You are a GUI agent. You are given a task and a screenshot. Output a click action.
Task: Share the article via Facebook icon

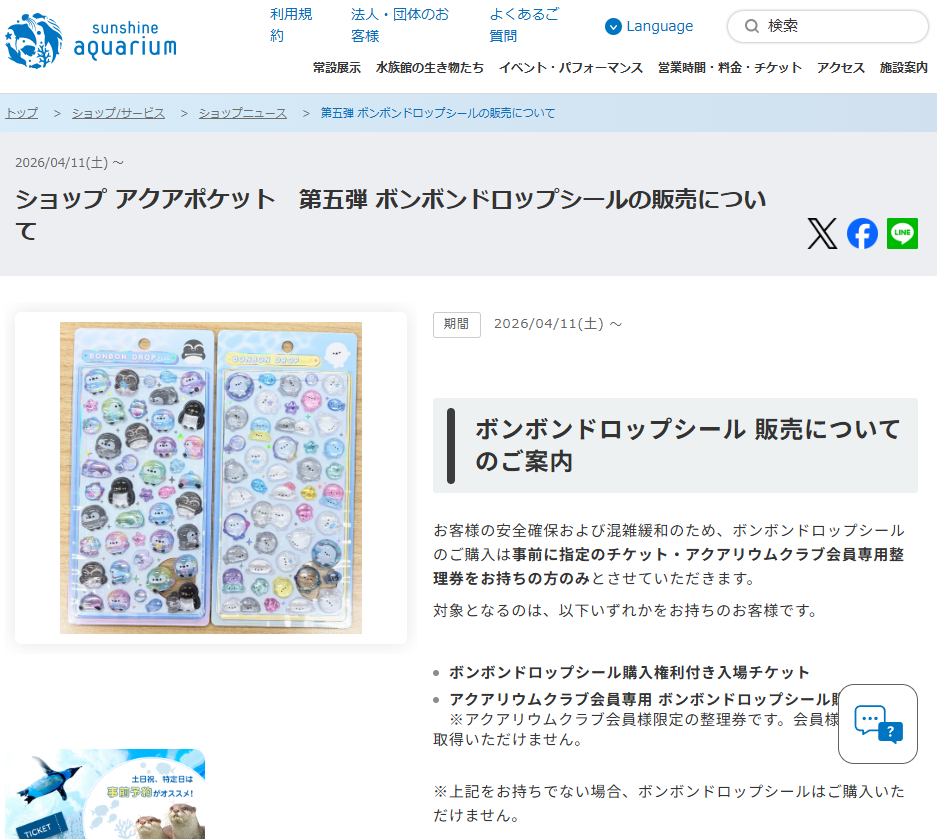(862, 234)
